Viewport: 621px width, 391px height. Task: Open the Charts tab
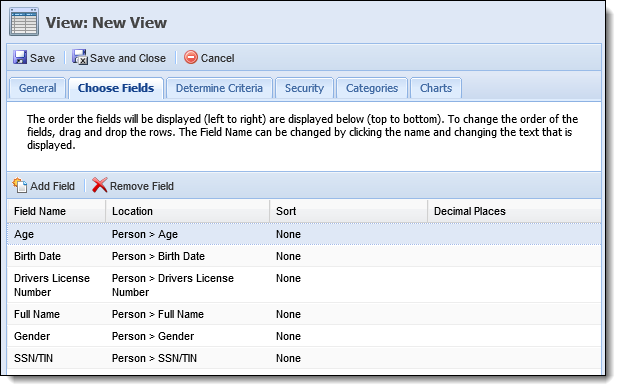pyautogui.click(x=436, y=88)
